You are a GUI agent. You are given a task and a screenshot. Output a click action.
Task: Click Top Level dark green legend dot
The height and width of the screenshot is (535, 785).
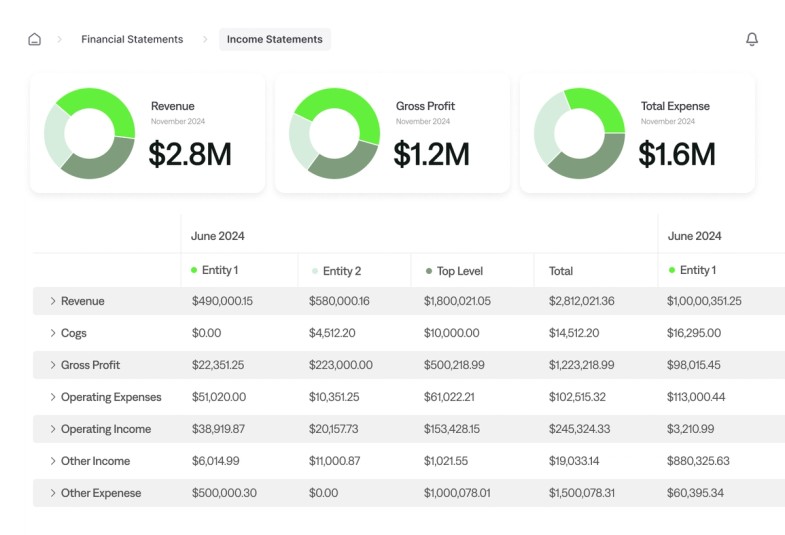[x=429, y=271]
